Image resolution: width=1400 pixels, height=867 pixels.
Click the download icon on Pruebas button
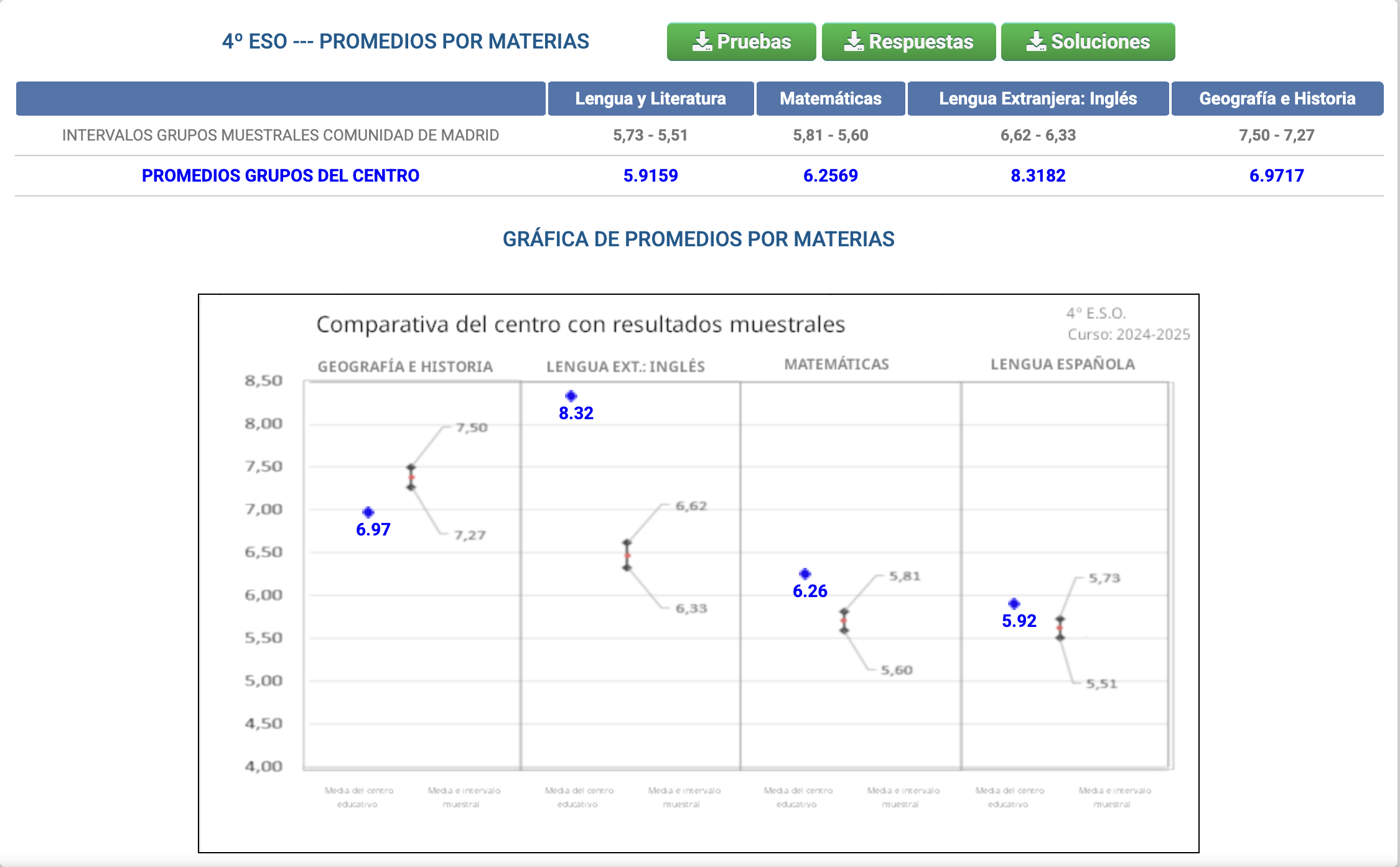(702, 42)
